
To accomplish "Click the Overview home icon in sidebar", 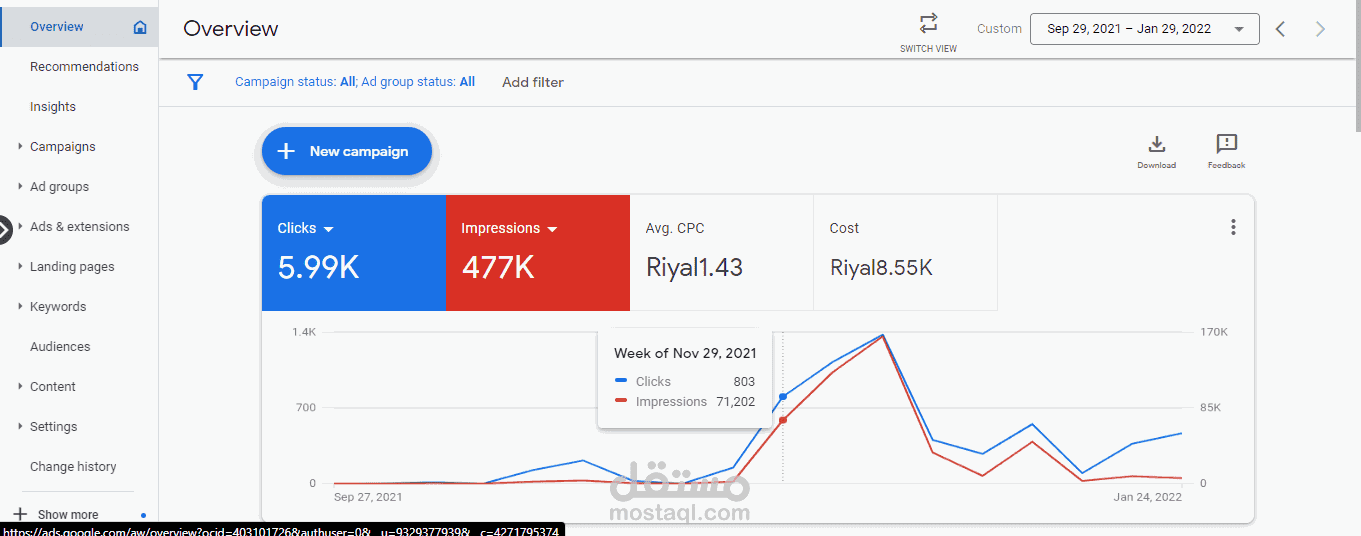I will click(140, 28).
